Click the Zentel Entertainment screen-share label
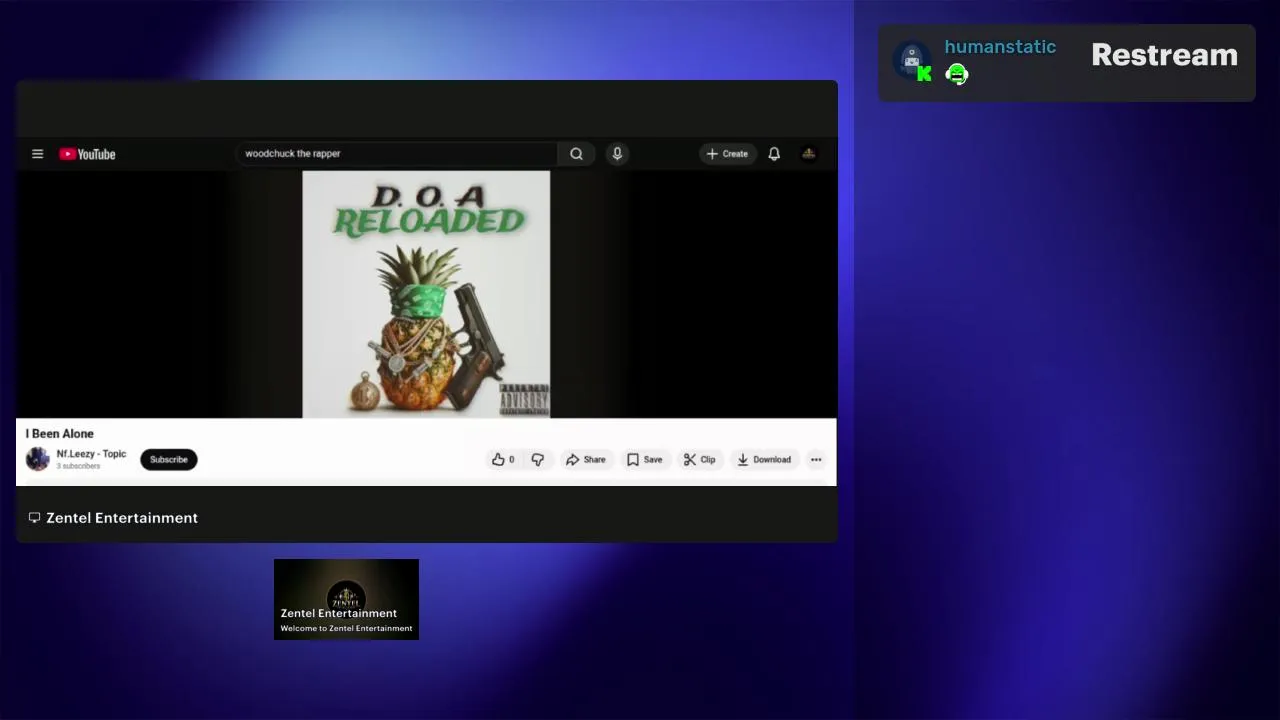1280x720 pixels. 122,517
